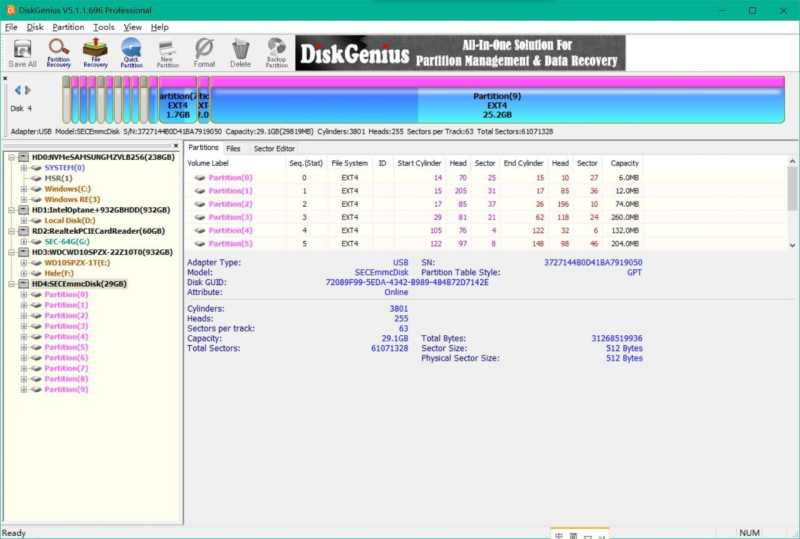Open Backup Partition tool
This screenshot has width=800, height=539.
(277, 52)
